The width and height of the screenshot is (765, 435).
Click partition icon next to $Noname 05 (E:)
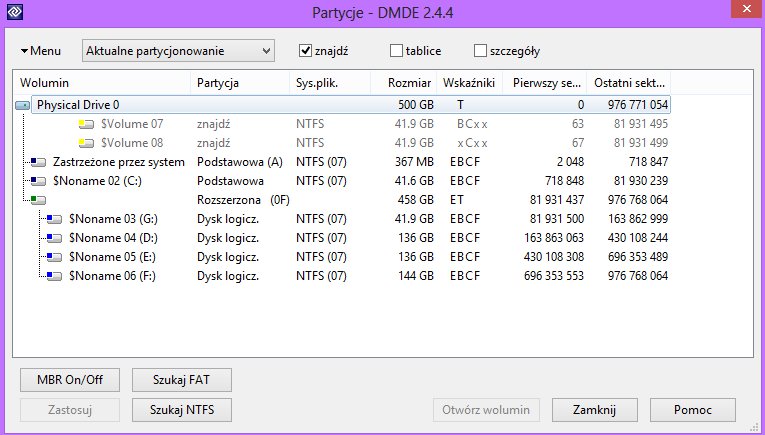coord(55,257)
